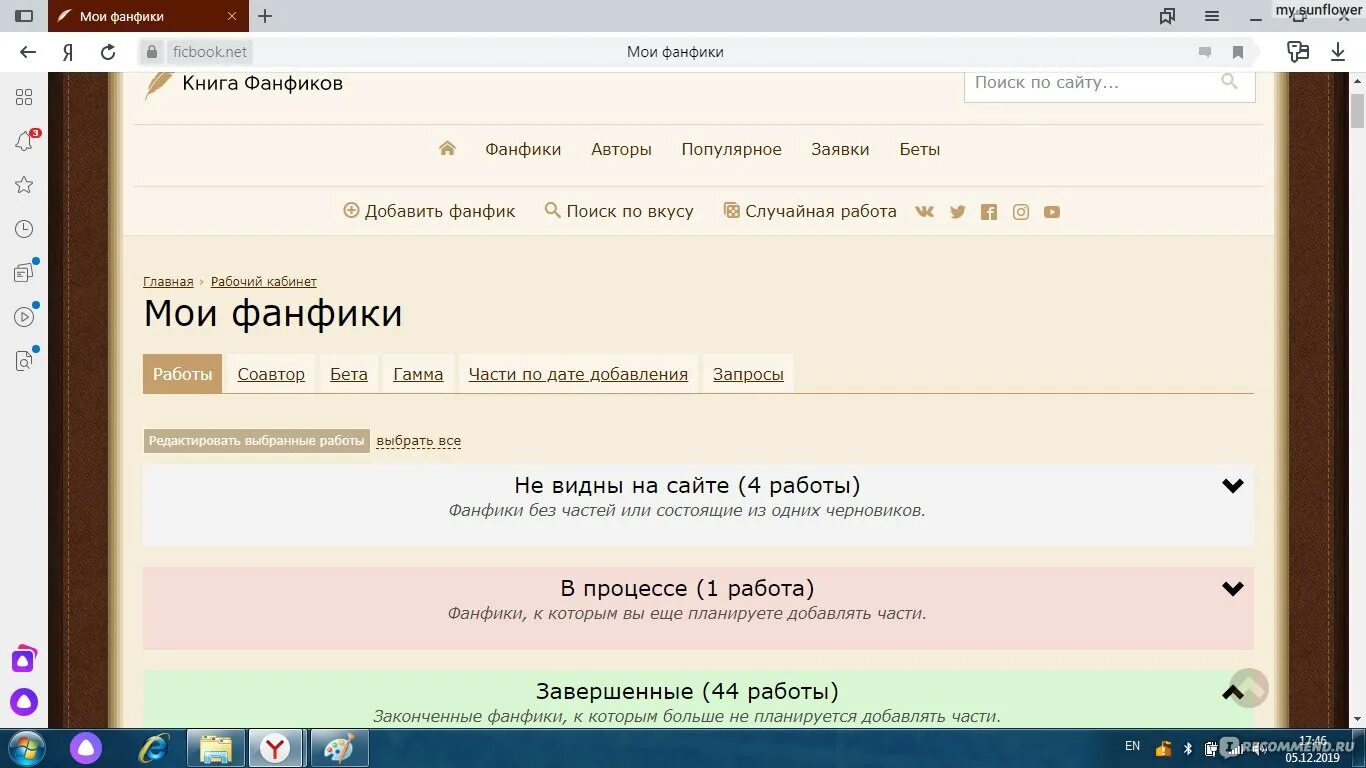Expand 'В процессе (1 работа)' section
1366x768 pixels.
[1233, 589]
